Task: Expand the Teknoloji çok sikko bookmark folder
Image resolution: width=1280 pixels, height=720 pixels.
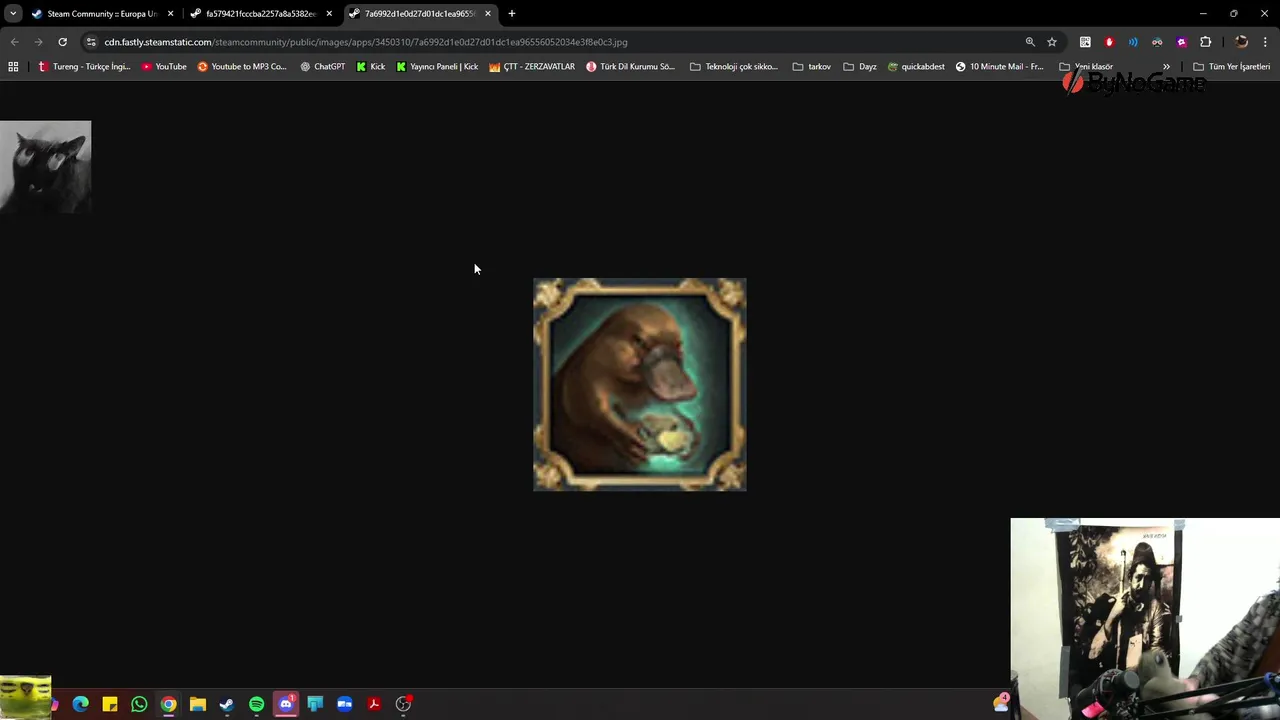Action: (x=733, y=67)
